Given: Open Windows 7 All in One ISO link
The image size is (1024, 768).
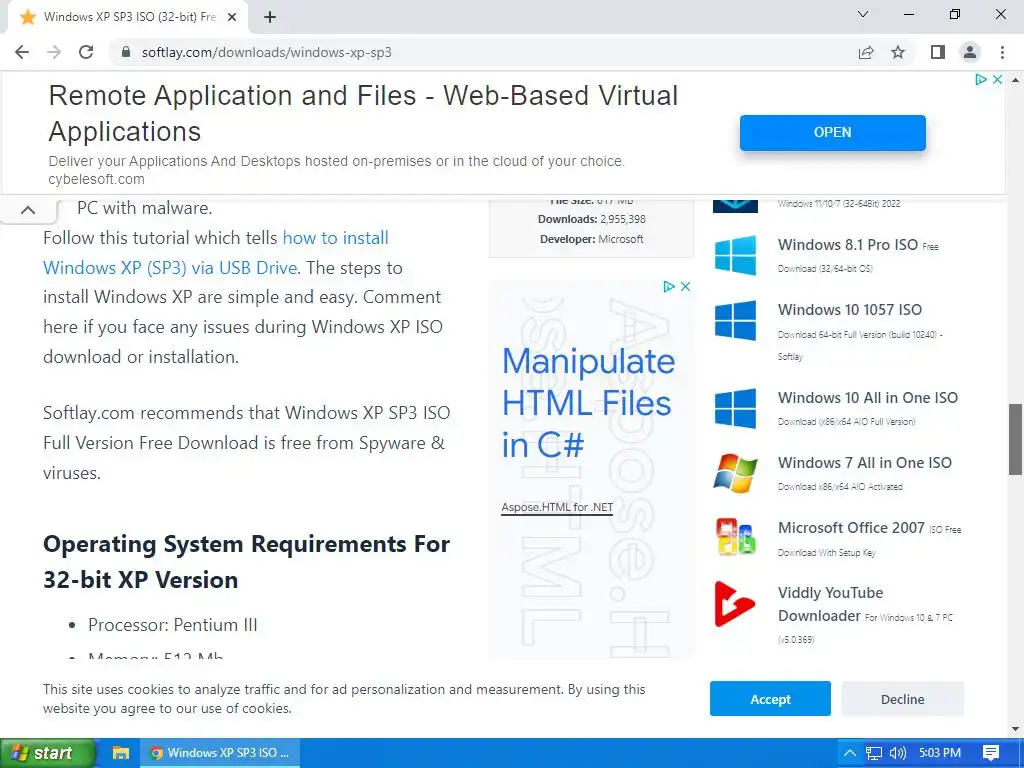Looking at the screenshot, I should tap(865, 463).
